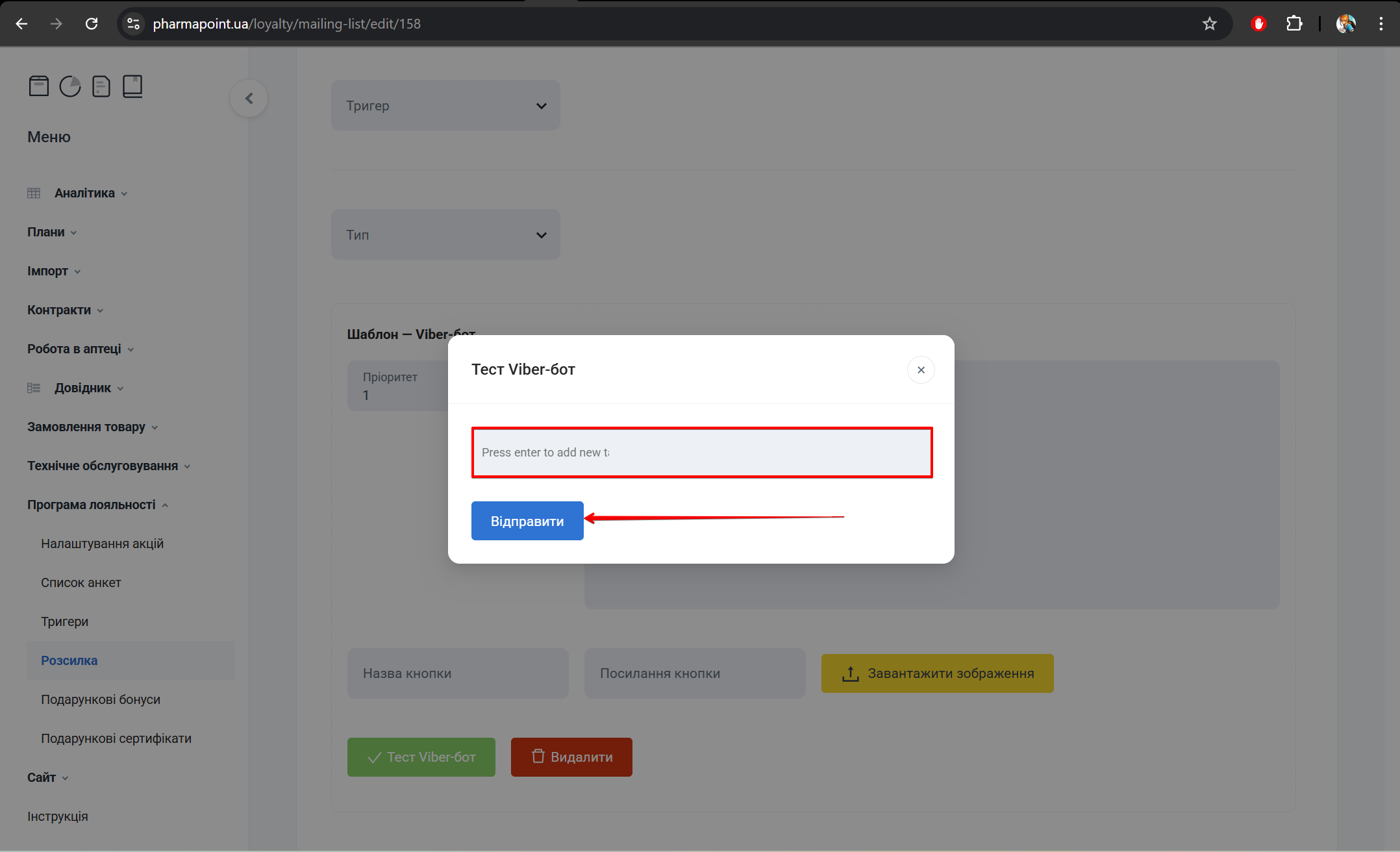Collapse the sidebar with the chevron button
Viewport: 1400px width, 852px height.
(249, 98)
